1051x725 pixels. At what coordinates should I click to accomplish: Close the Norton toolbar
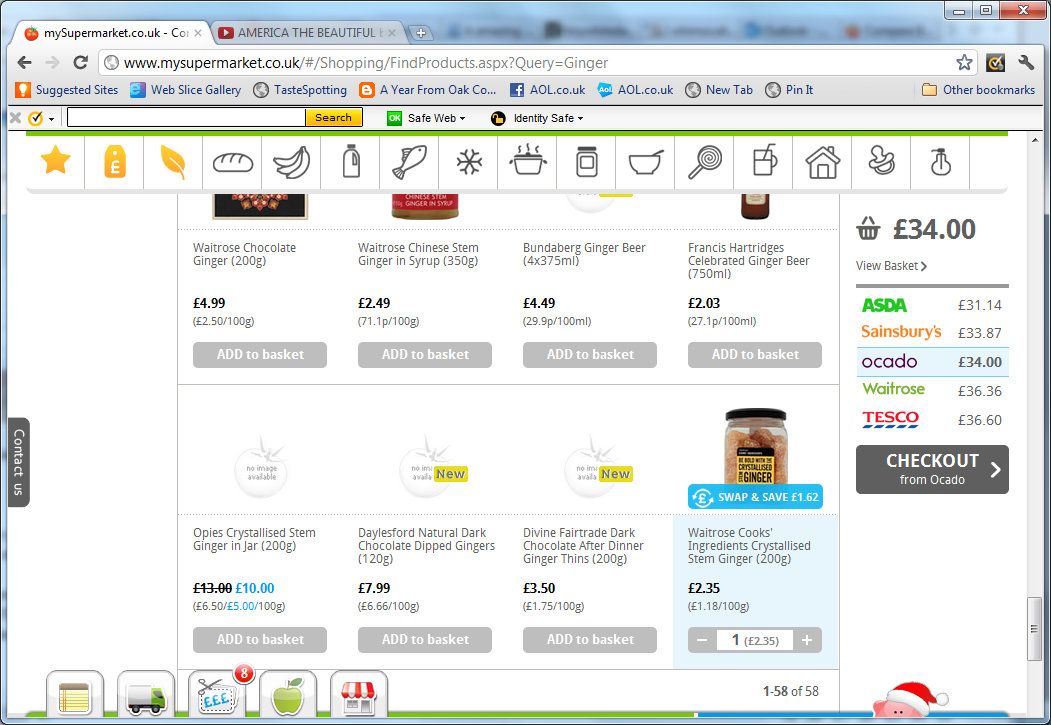point(15,118)
